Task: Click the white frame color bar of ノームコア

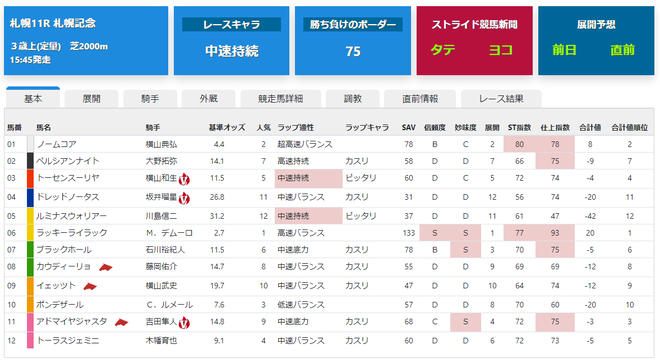Action: click(x=30, y=144)
